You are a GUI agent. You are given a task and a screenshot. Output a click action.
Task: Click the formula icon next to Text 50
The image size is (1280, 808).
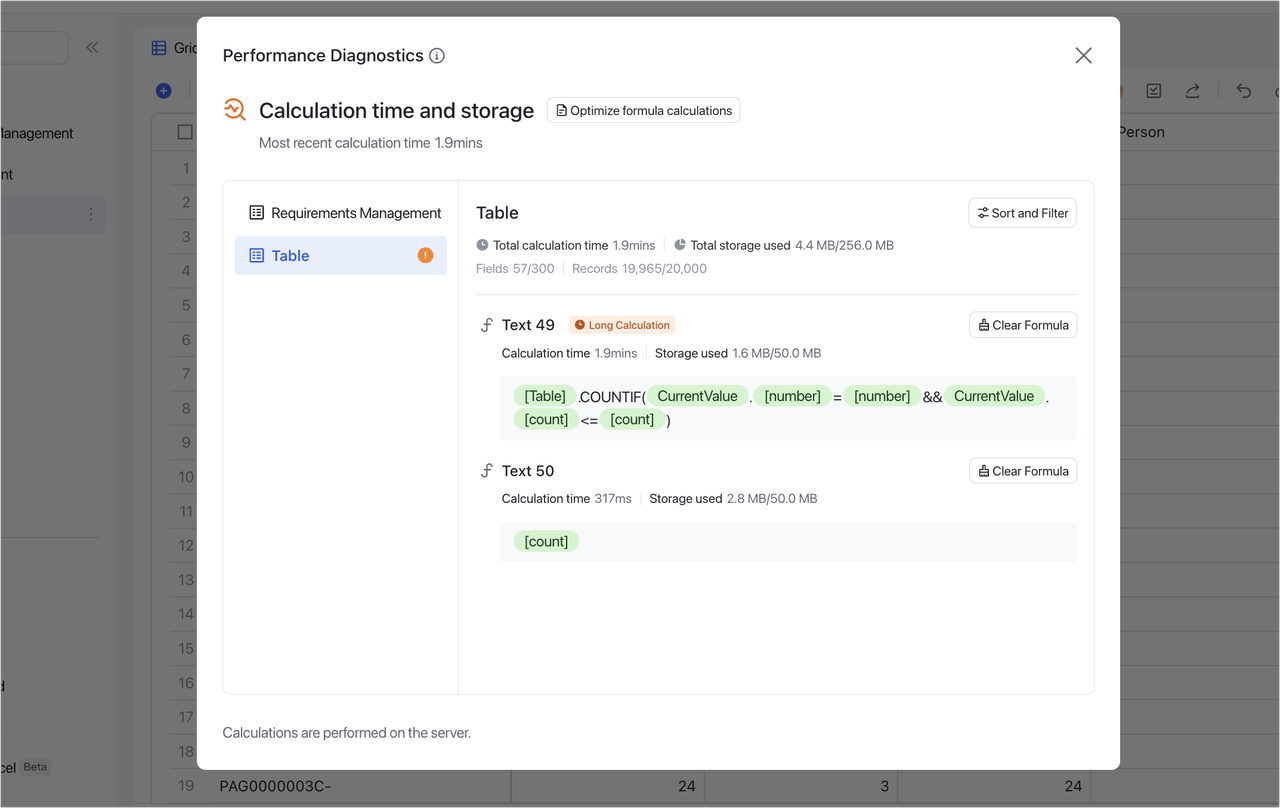(487, 471)
